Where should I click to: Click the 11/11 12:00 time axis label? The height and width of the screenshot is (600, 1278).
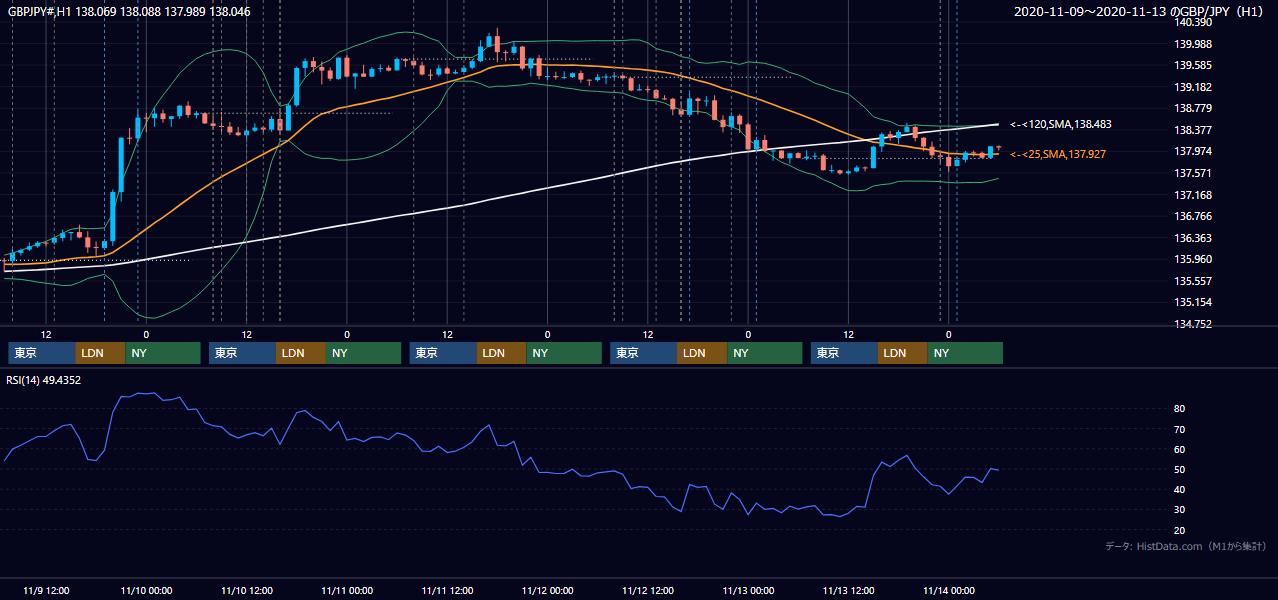[446, 590]
